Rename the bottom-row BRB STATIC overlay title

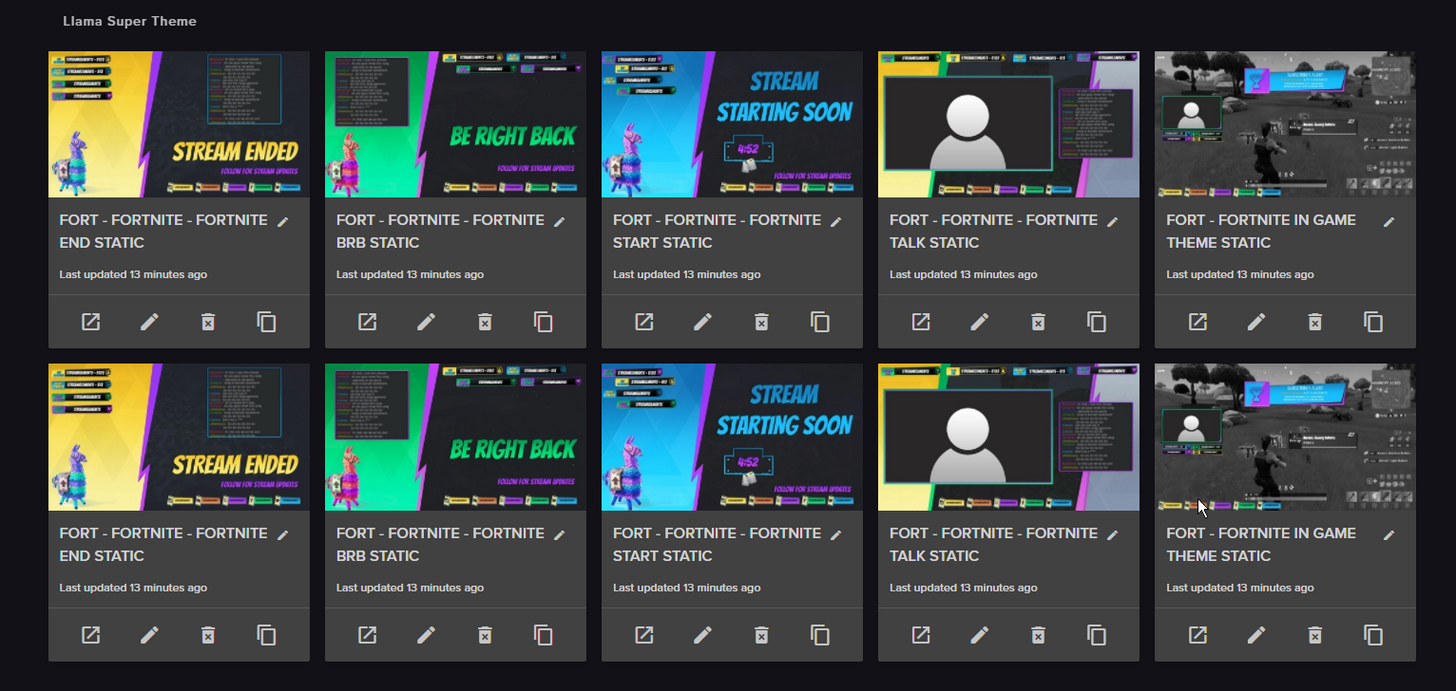[x=560, y=535]
